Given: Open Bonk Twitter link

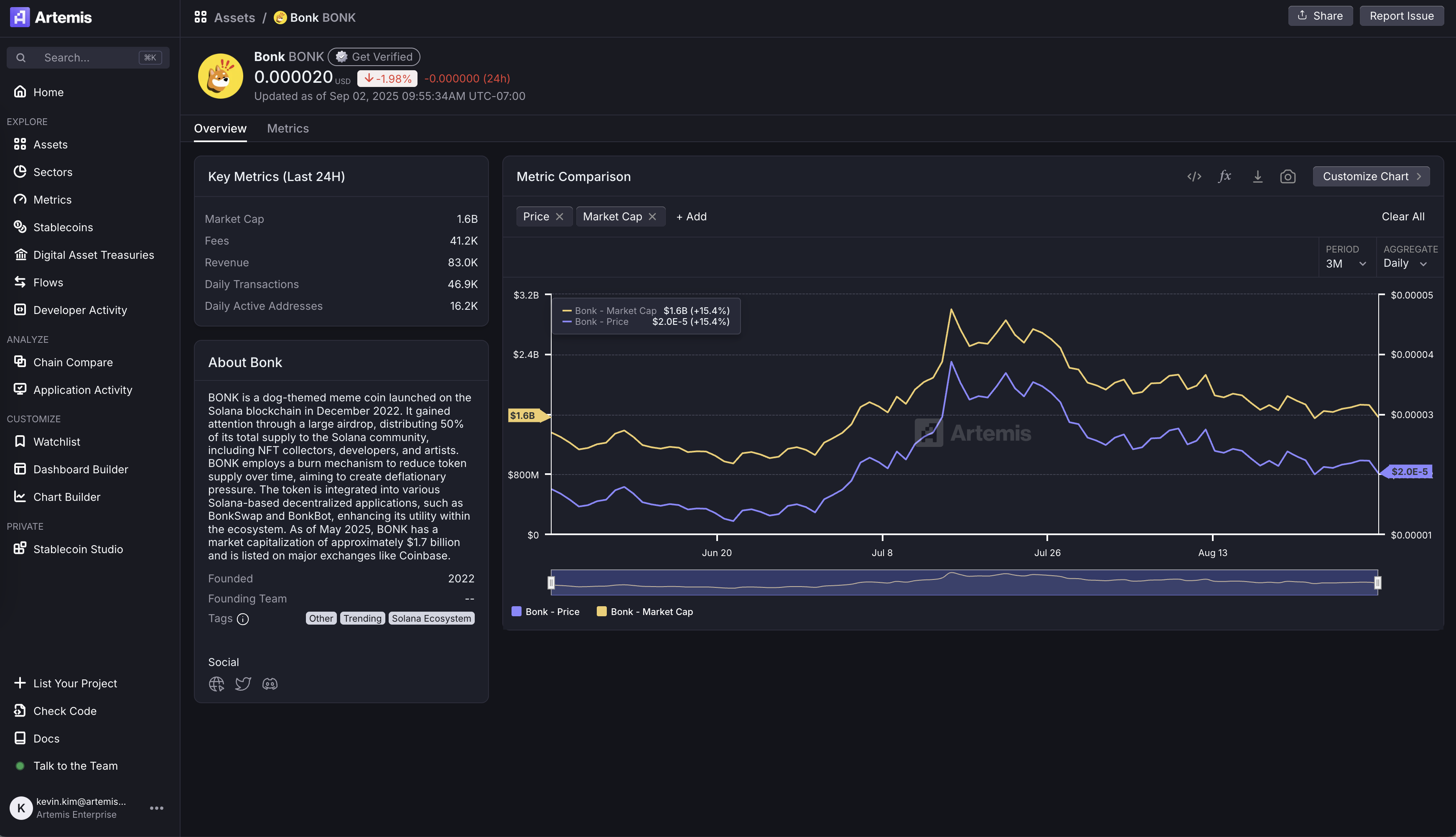Looking at the screenshot, I should click(243, 684).
